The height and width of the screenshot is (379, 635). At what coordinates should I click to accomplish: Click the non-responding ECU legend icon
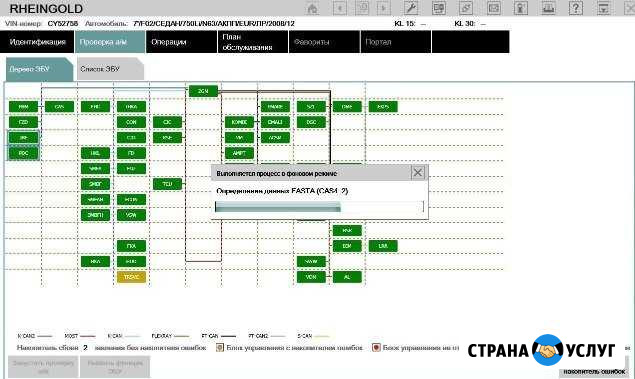coord(376,347)
